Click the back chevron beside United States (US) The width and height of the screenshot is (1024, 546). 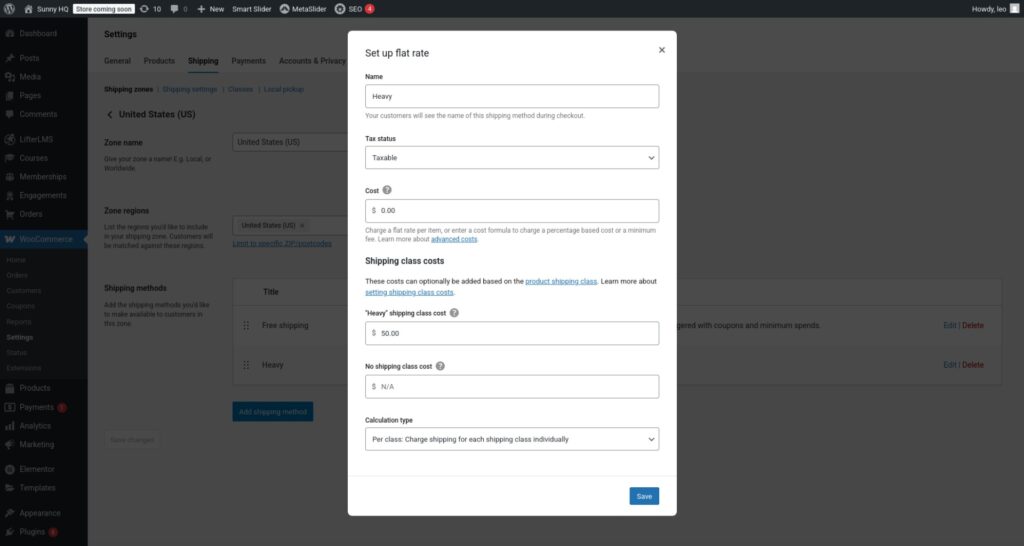tap(110, 114)
